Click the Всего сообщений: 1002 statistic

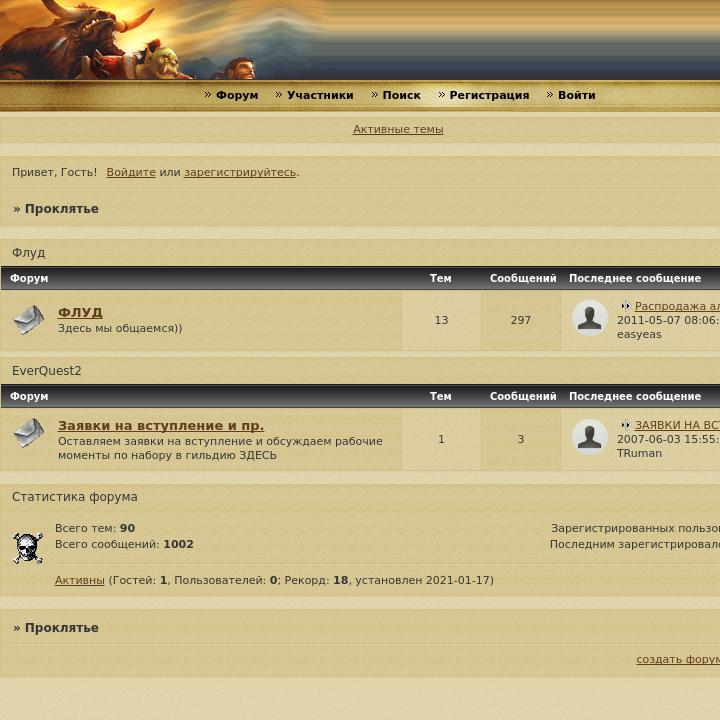124,544
